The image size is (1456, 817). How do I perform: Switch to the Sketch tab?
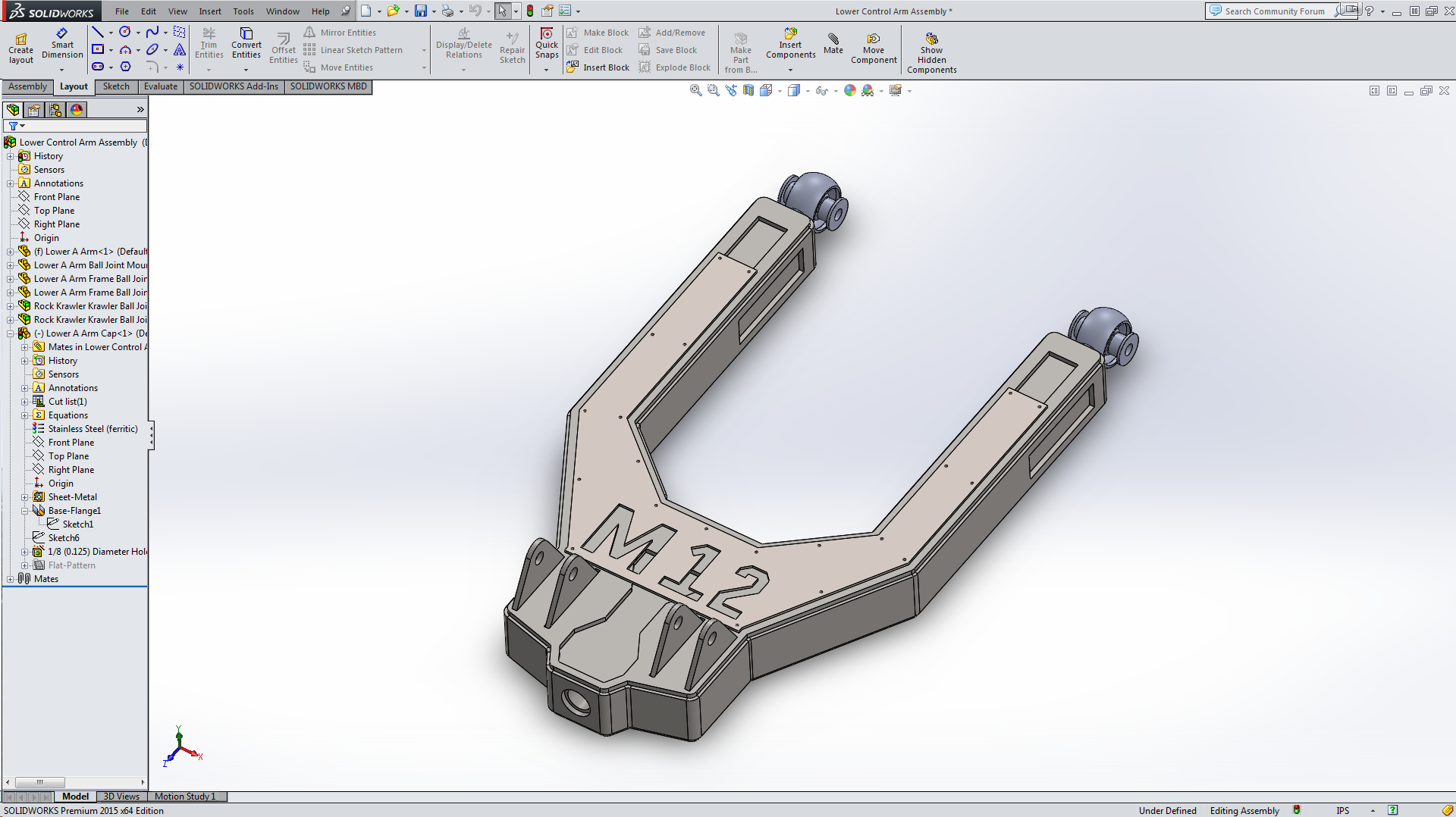pyautogui.click(x=116, y=86)
